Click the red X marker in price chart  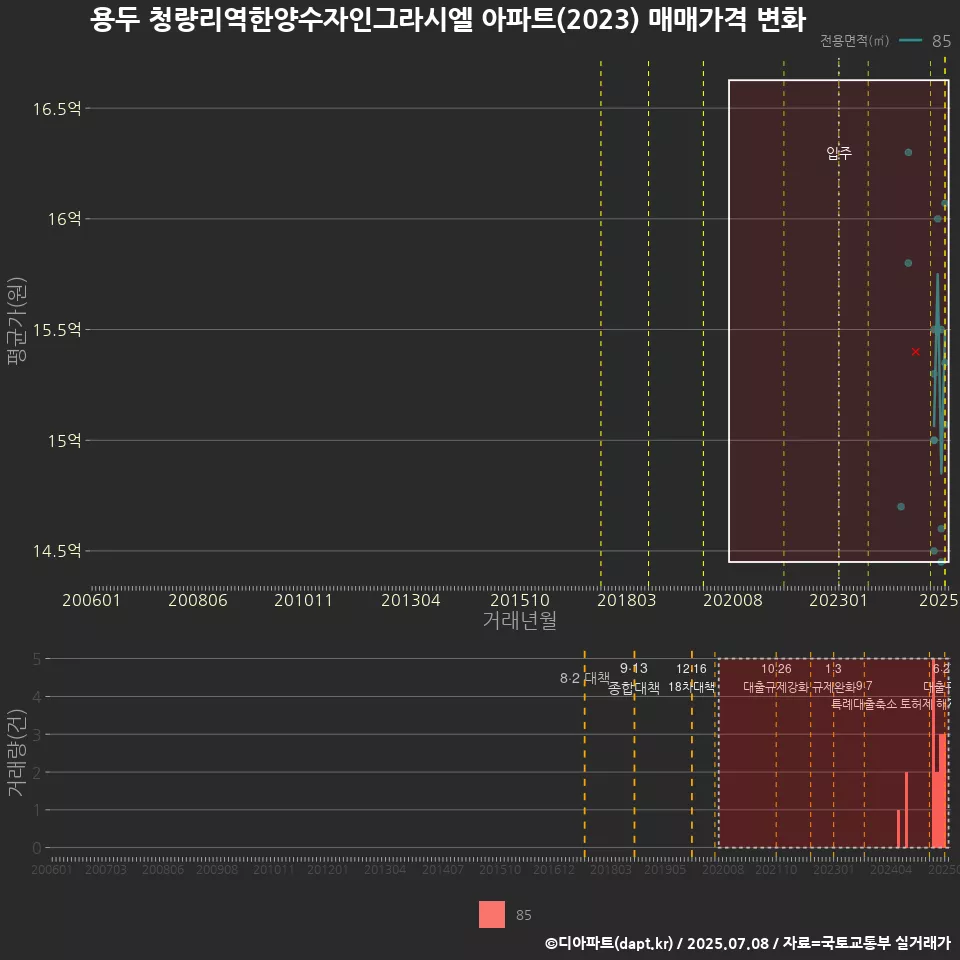tap(915, 351)
